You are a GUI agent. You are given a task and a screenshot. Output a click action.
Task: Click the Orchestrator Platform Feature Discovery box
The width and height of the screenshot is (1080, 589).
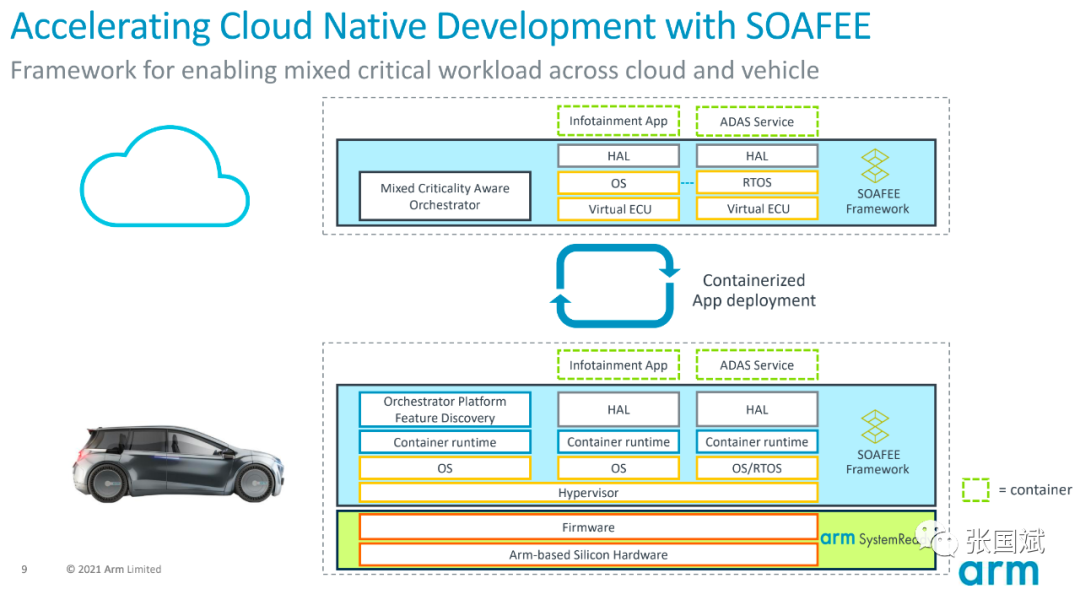click(445, 409)
